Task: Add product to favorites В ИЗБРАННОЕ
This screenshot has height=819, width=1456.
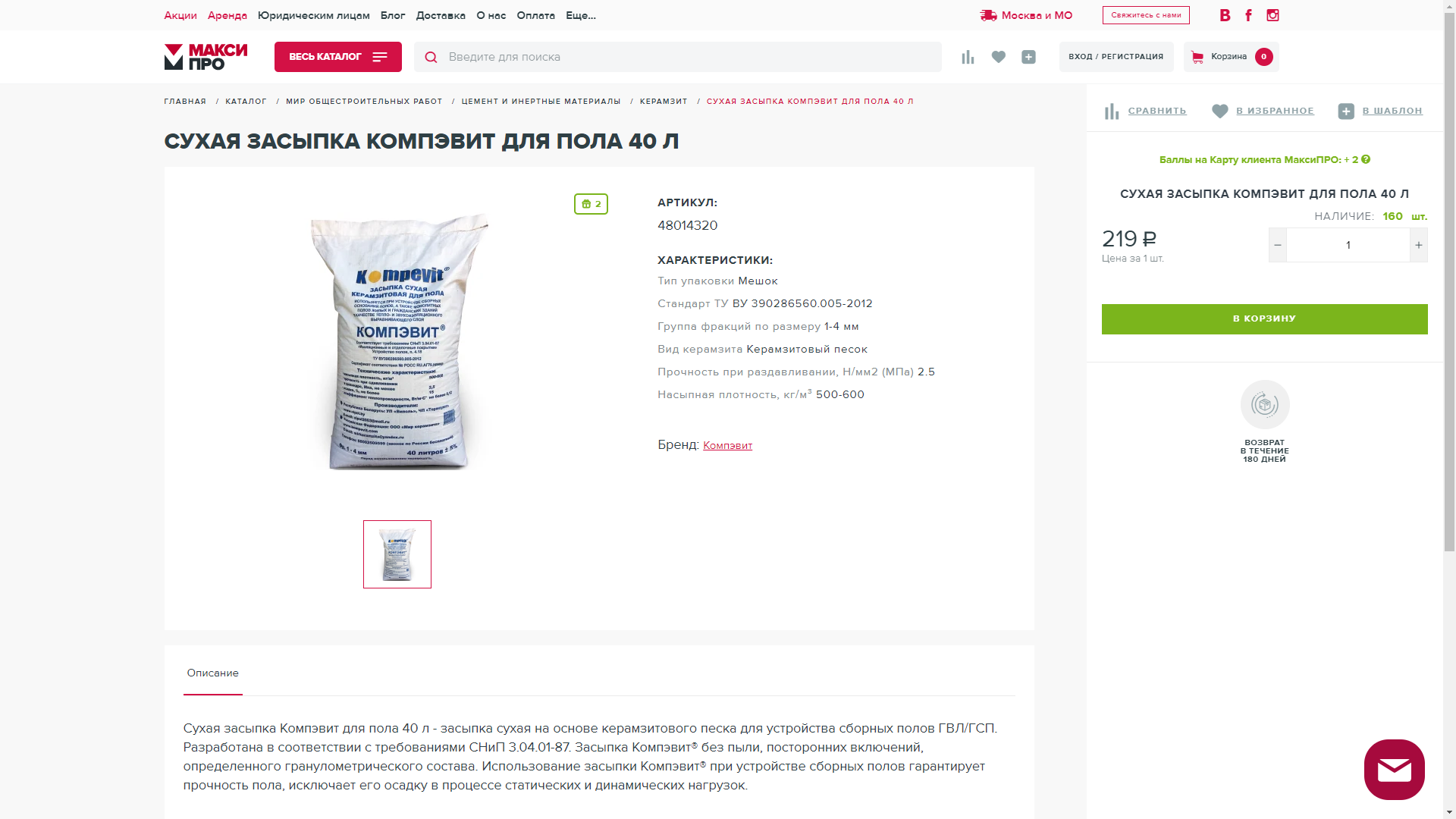Action: coord(1263,111)
